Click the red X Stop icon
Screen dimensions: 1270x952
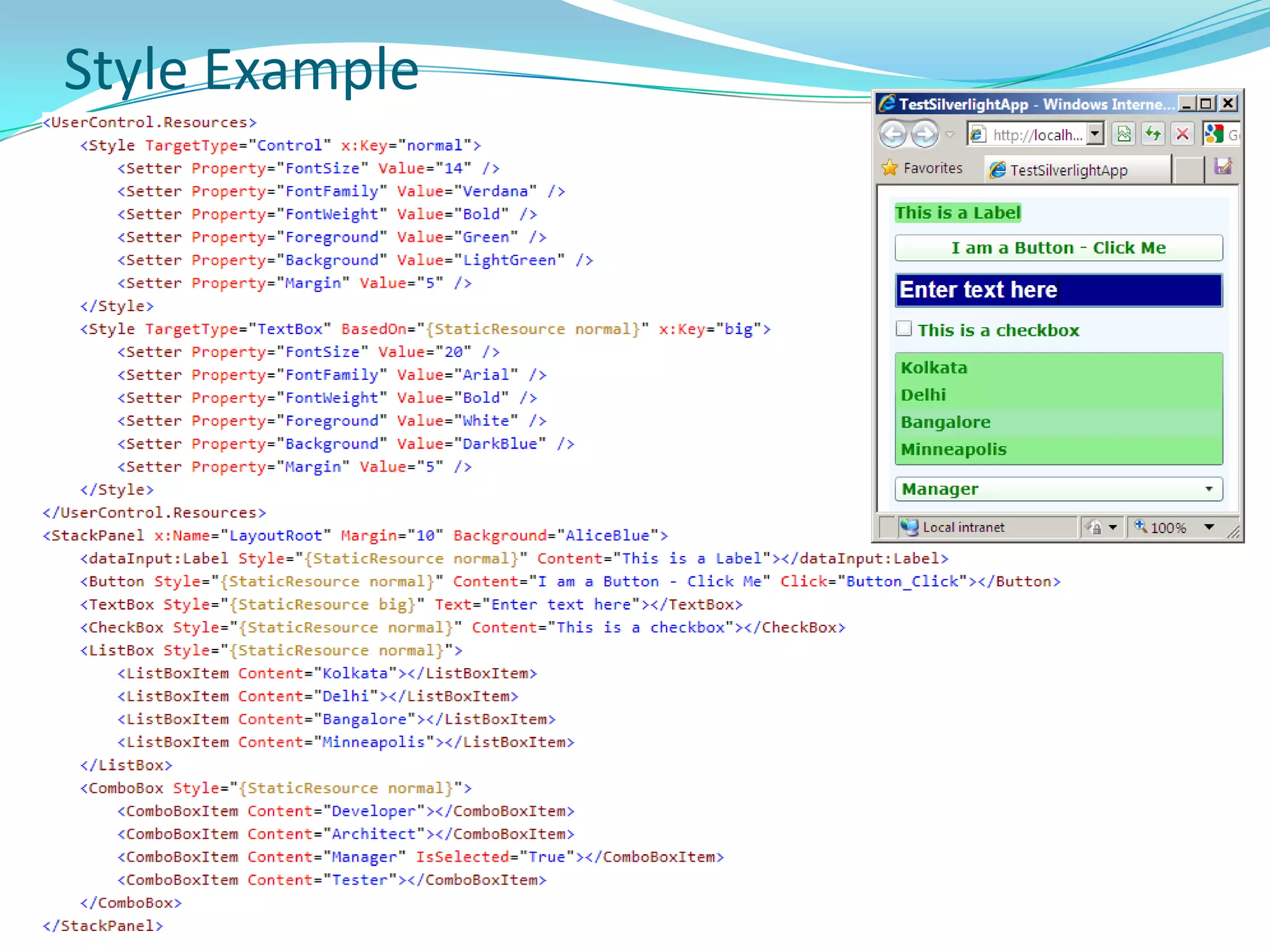1183,134
